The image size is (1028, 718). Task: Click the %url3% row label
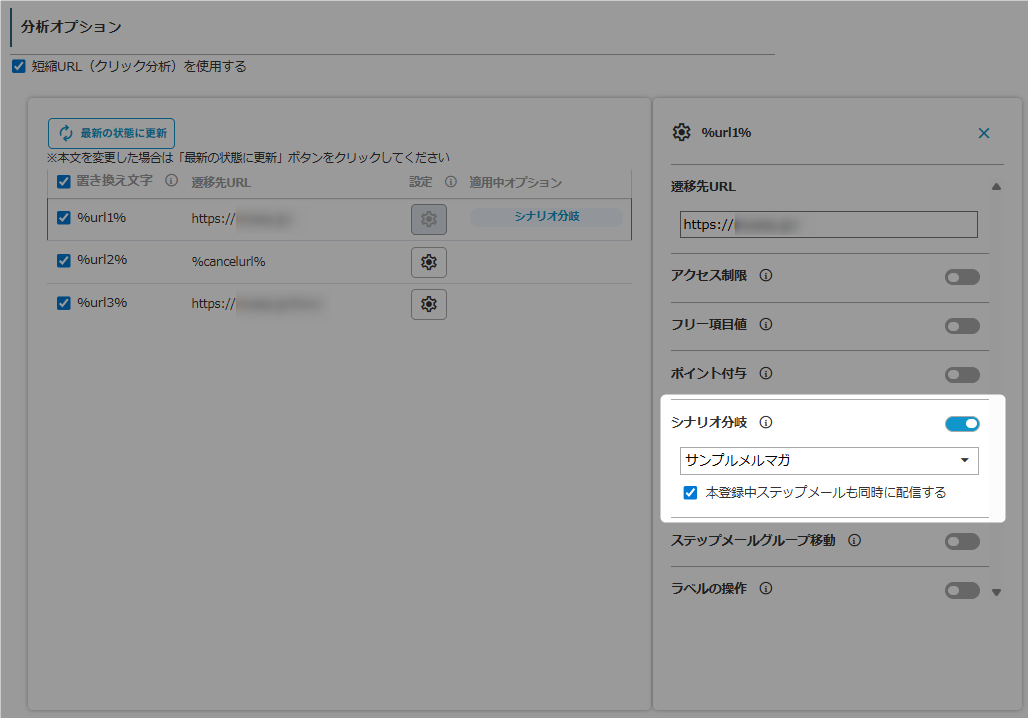[x=102, y=303]
